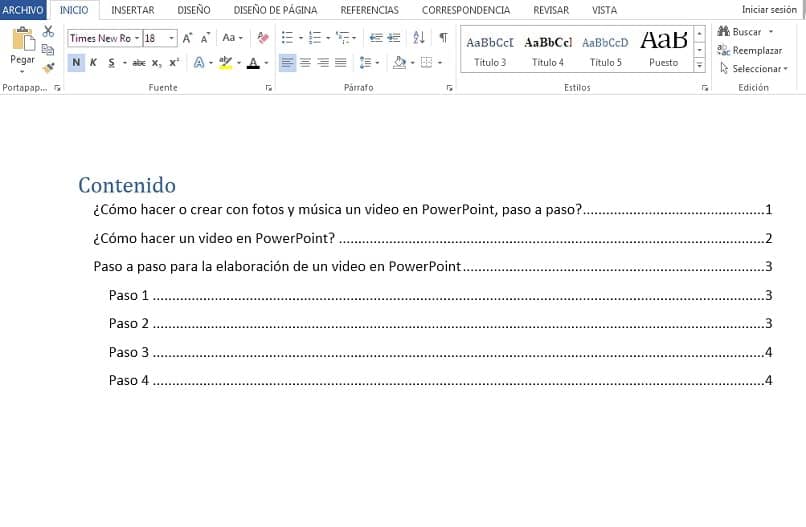This screenshot has width=806, height=527.
Task: Toggle bold (N) formatting
Action: coord(76,63)
